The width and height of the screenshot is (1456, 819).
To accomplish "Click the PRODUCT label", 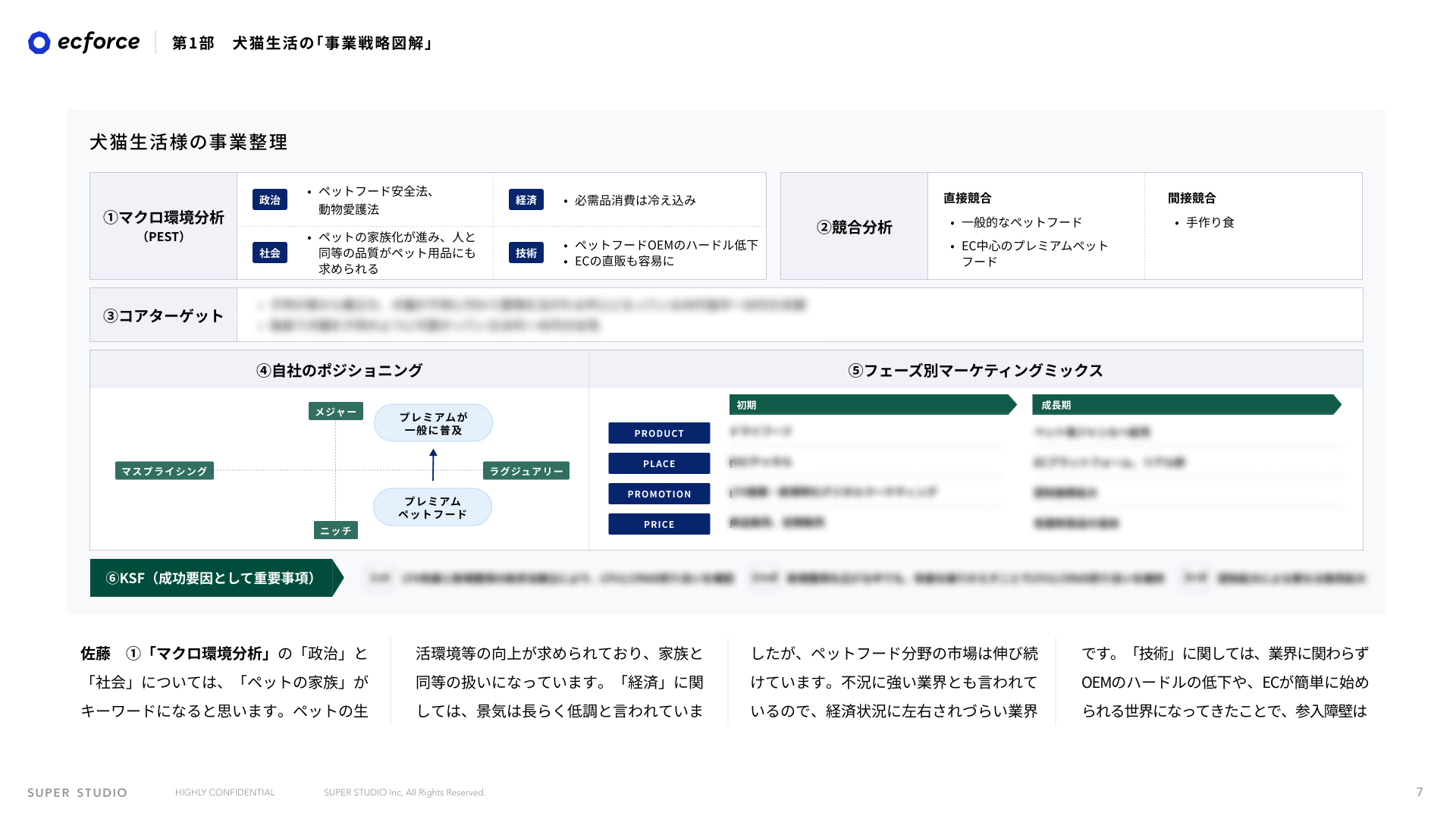I will pos(659,433).
